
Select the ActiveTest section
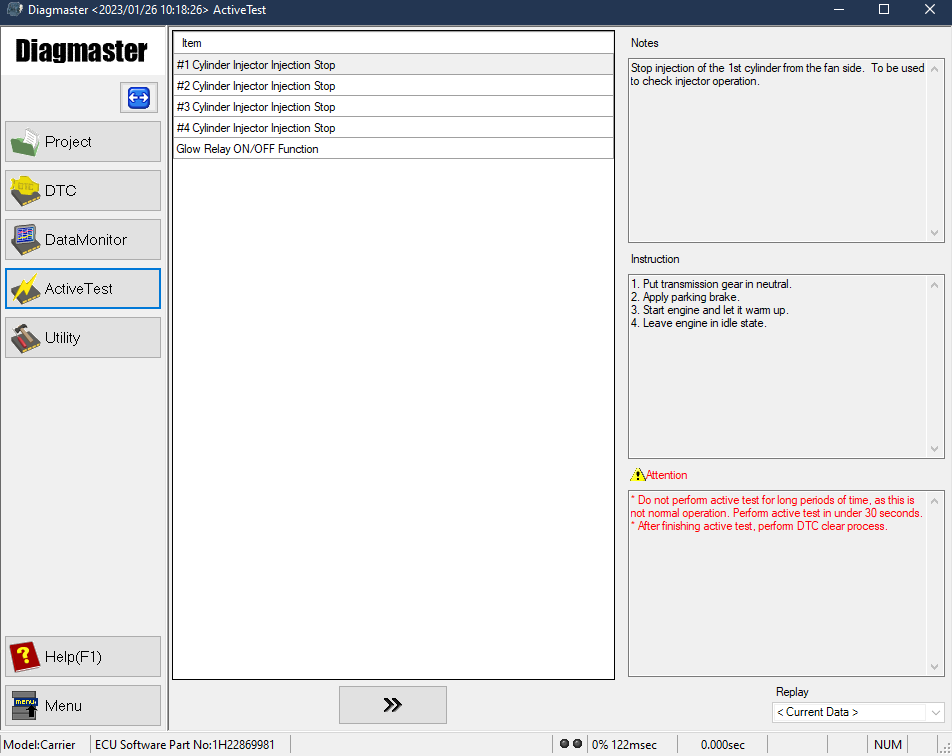[x=83, y=288]
